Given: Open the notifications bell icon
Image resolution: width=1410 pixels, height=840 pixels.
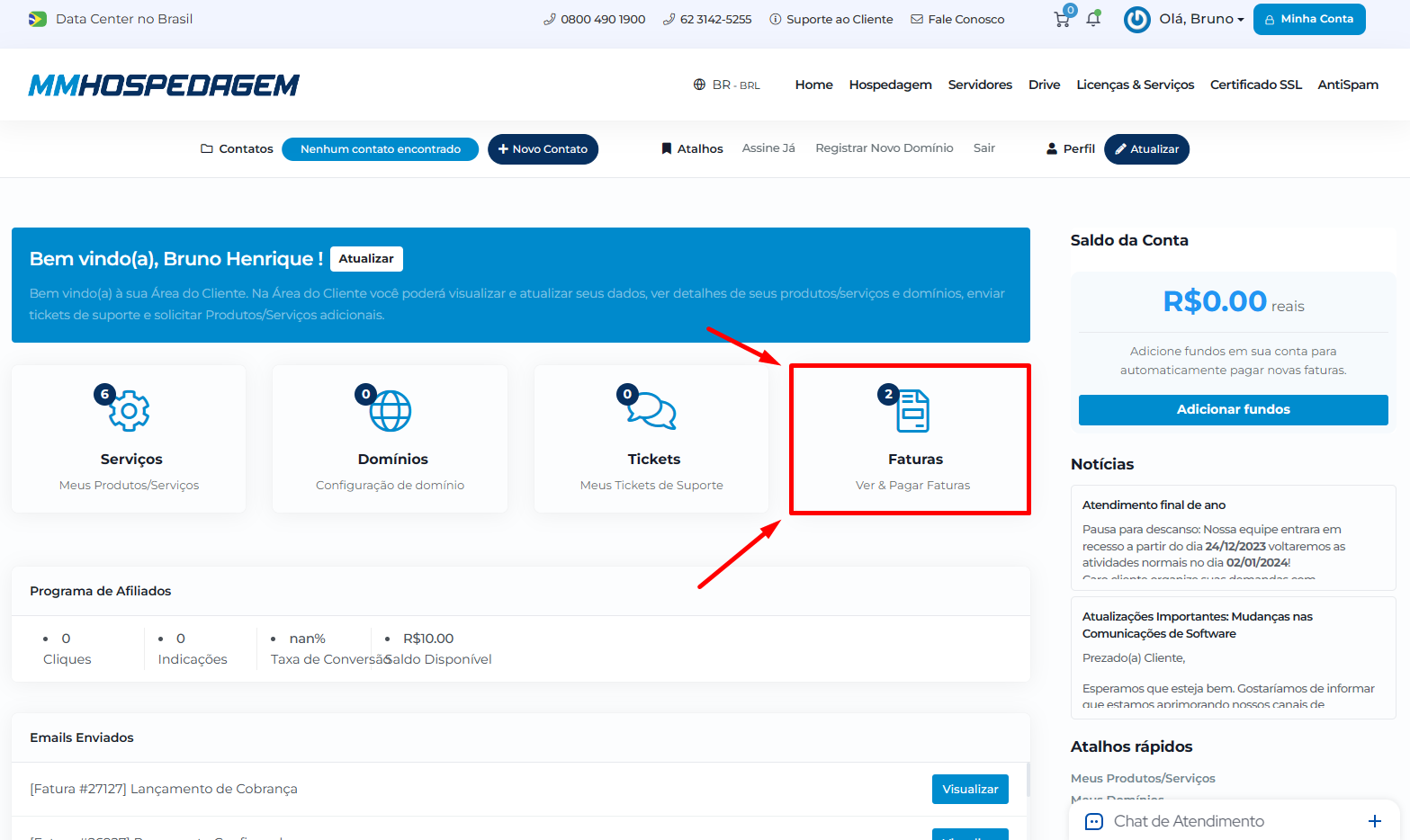Looking at the screenshot, I should click(1093, 19).
